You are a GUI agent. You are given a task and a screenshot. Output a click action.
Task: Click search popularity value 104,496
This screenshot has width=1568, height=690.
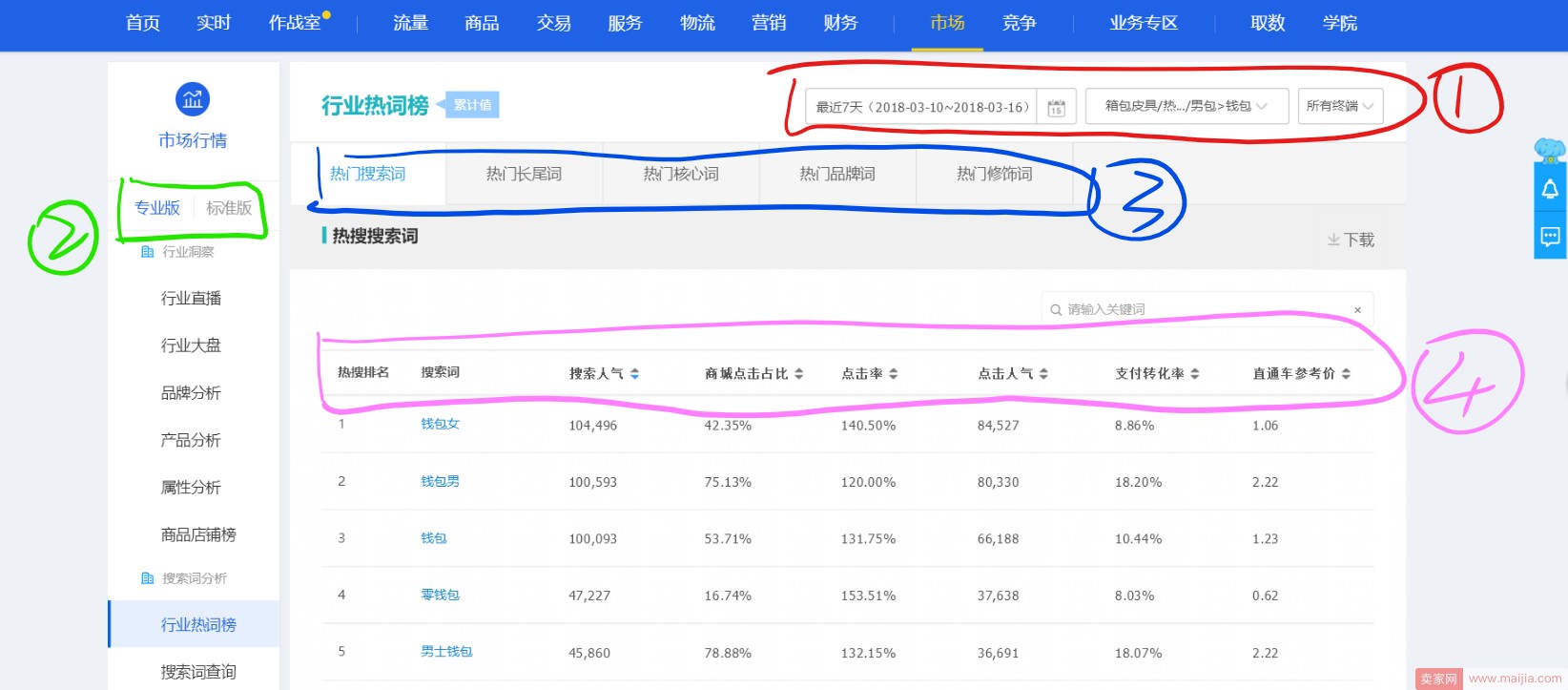[593, 426]
